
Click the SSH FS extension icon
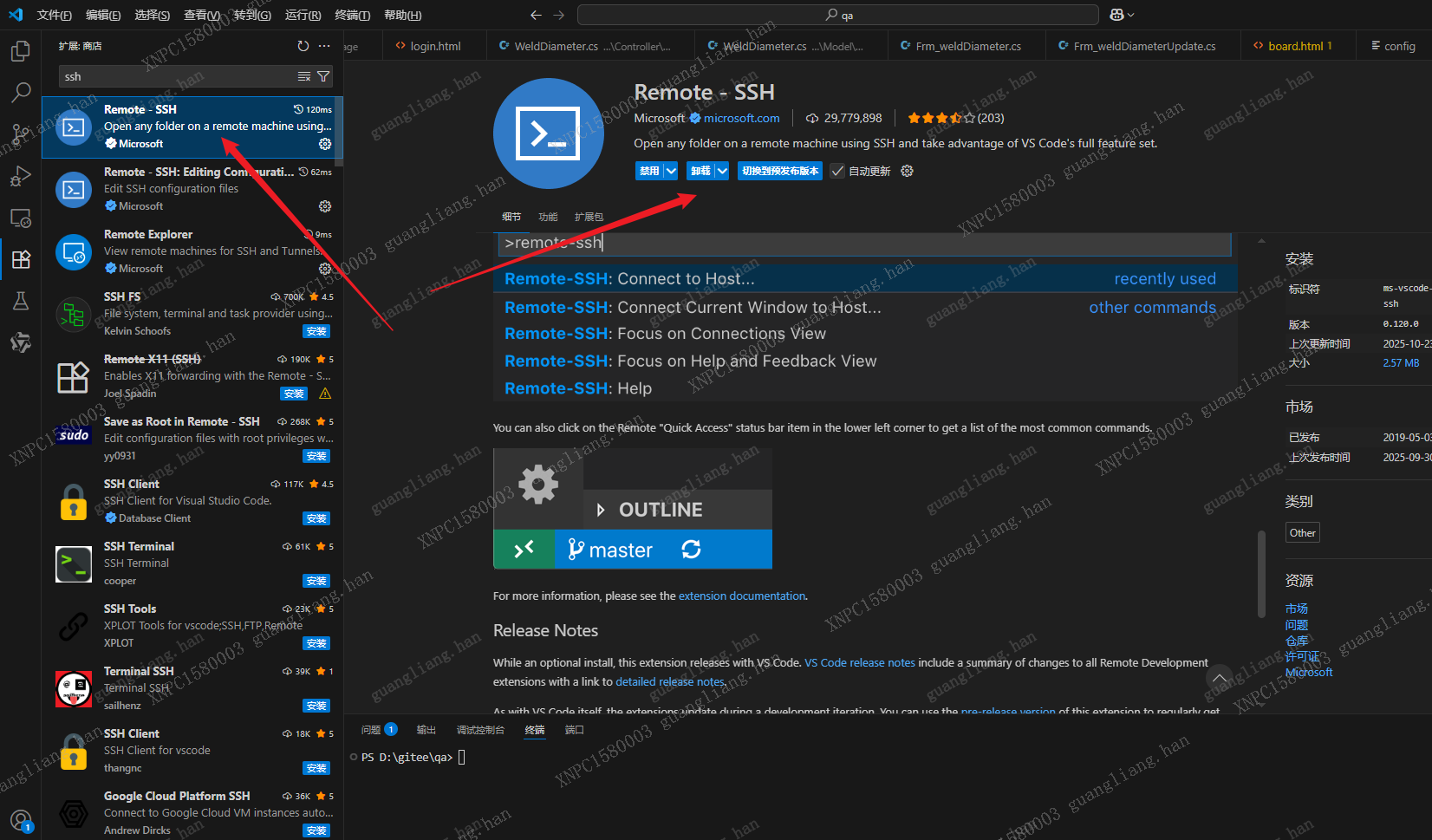coord(74,314)
